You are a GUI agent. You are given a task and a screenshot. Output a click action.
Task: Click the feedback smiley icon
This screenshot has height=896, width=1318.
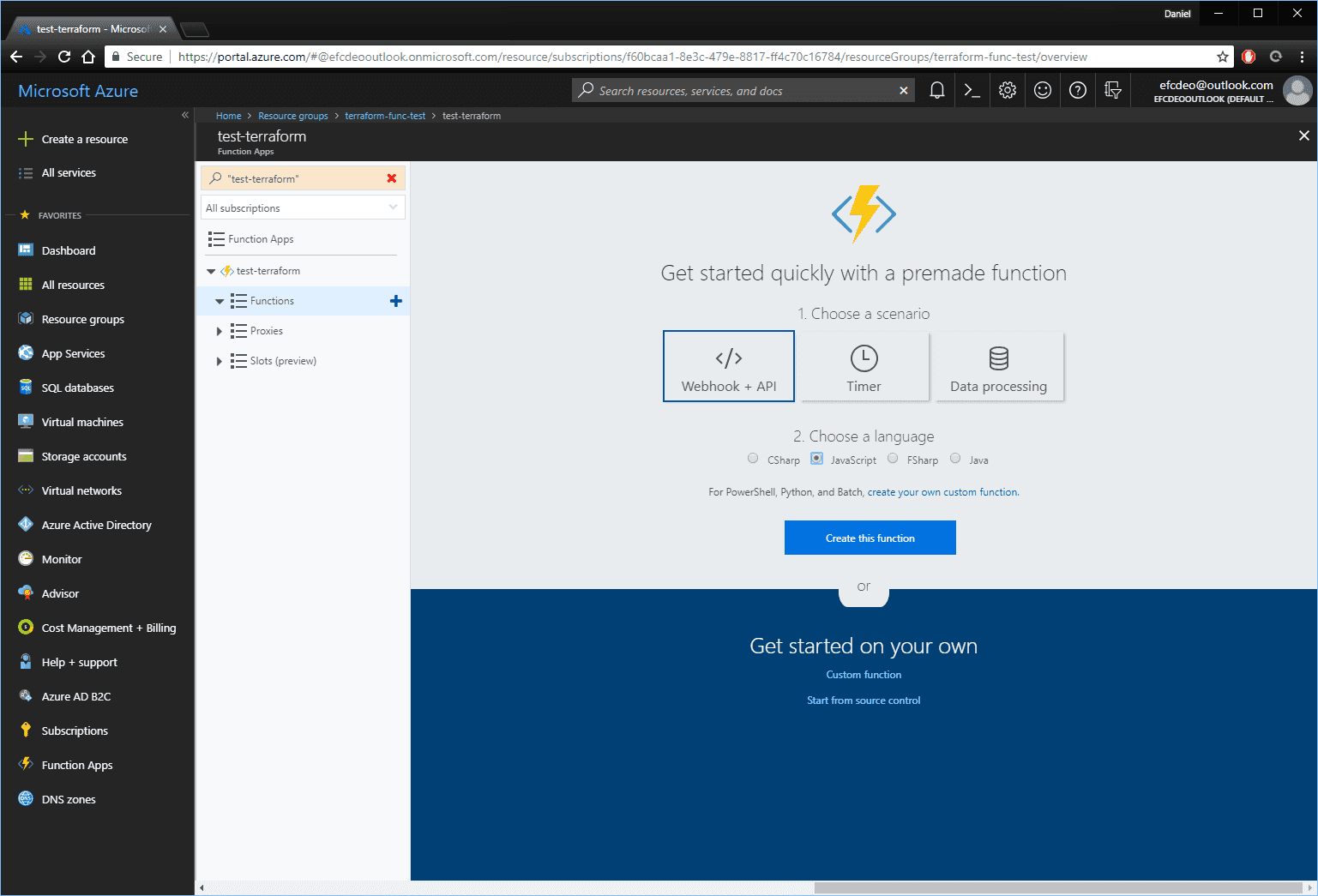[1043, 90]
